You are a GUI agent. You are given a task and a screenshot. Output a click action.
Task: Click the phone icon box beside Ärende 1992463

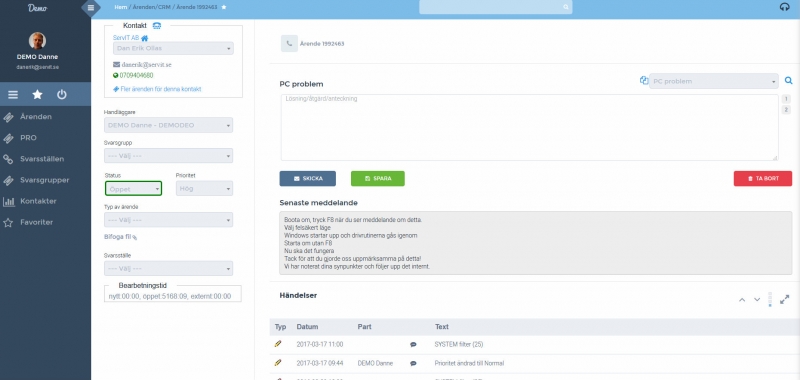pyautogui.click(x=289, y=44)
